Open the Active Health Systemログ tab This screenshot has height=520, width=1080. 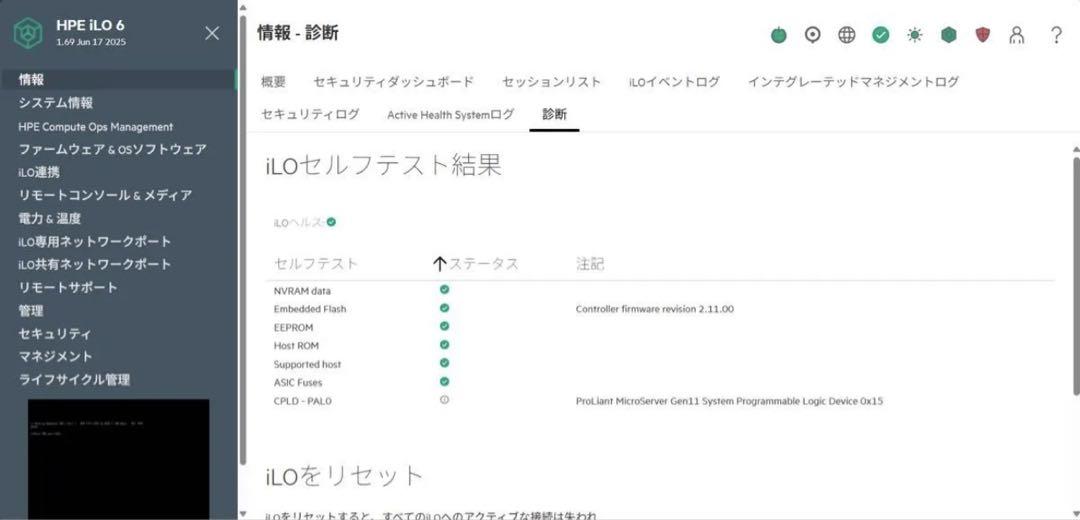tap(450, 114)
